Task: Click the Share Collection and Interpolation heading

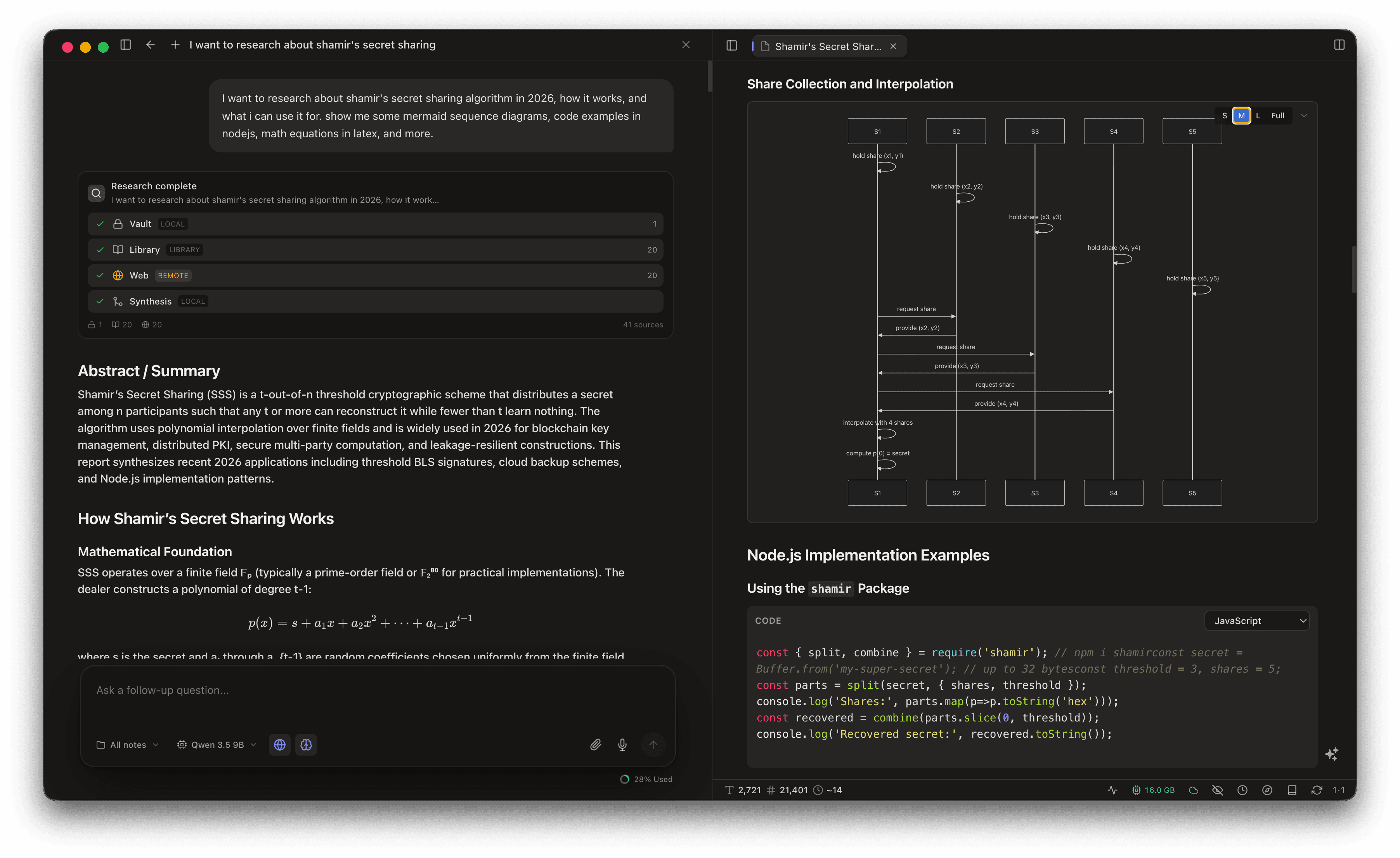Action: point(849,84)
